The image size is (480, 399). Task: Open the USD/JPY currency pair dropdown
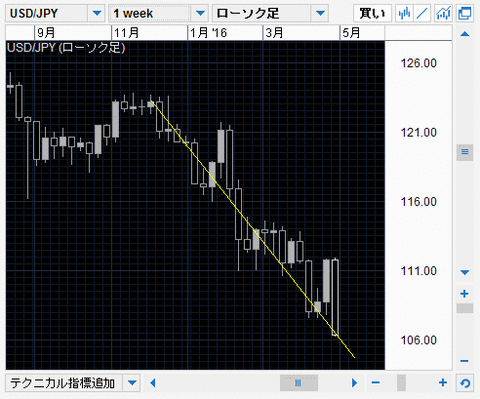click(x=97, y=13)
